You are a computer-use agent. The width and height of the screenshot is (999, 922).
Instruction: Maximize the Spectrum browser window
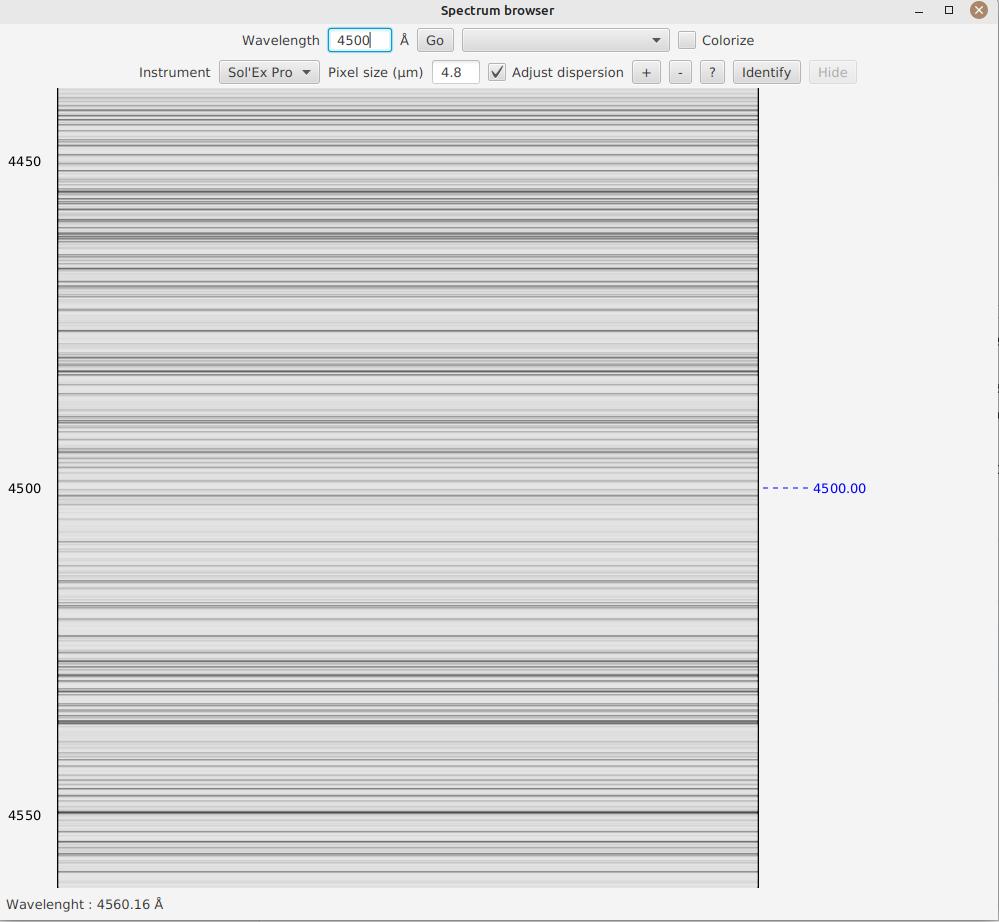point(949,11)
